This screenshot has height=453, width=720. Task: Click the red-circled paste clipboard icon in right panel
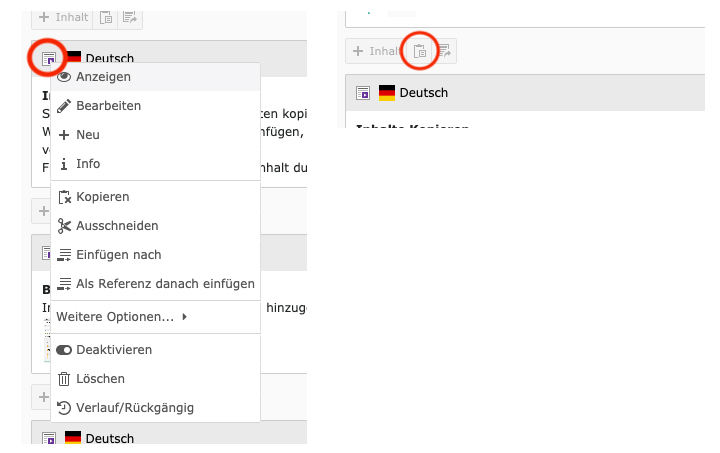coord(421,51)
